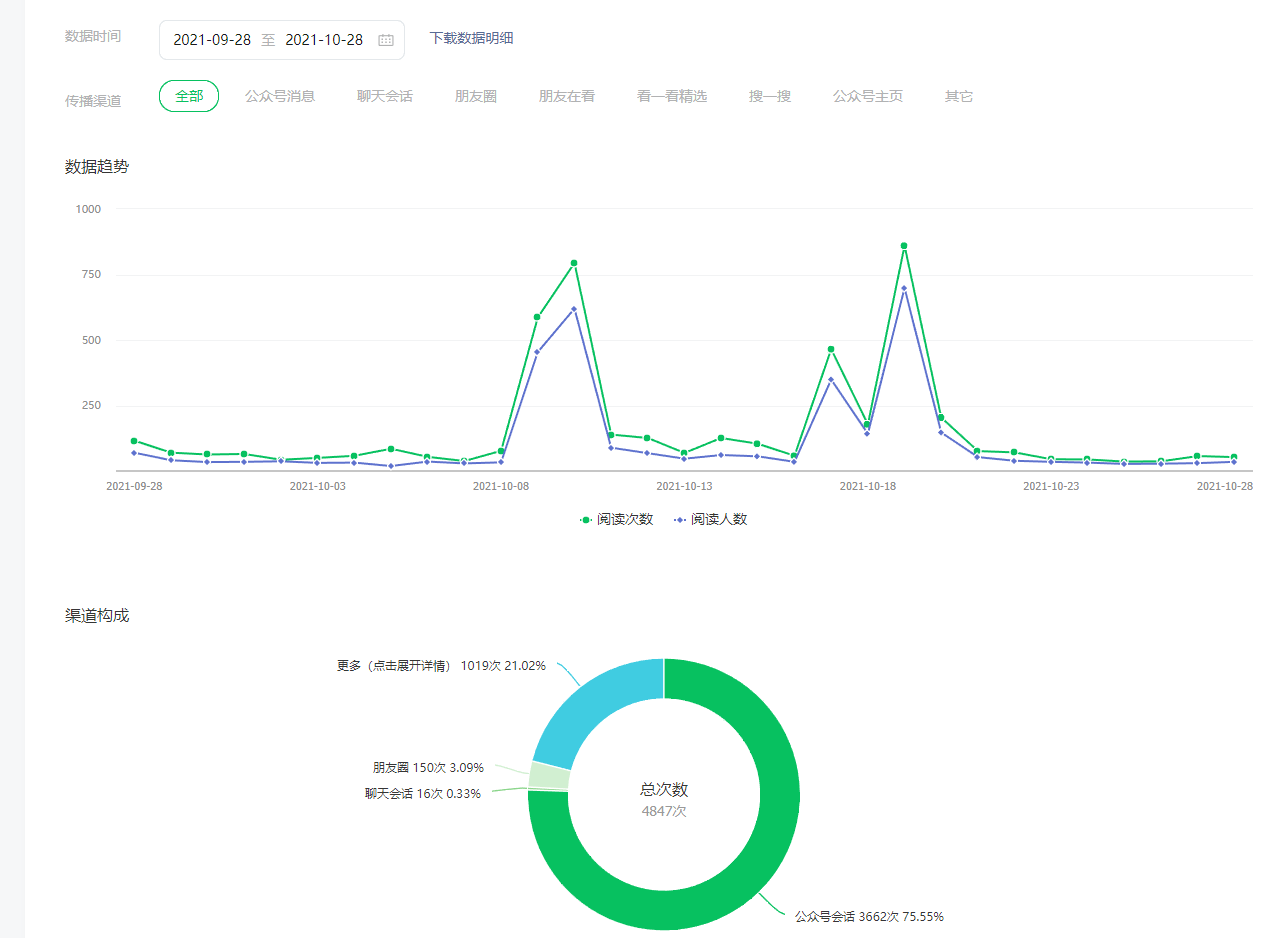Image resolution: width=1267 pixels, height=938 pixels.
Task: Toggle 阅读人数 legend purple marker
Action: (x=680, y=520)
